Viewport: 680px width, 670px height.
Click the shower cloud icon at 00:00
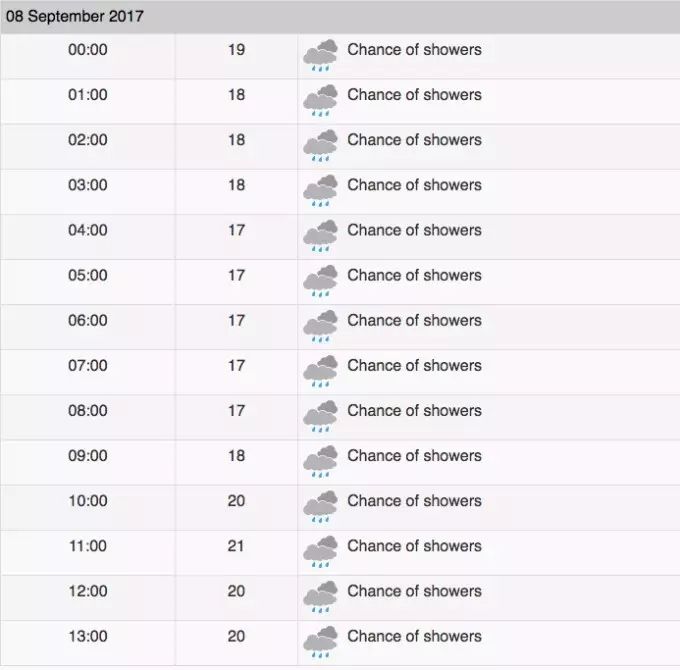coord(320,55)
